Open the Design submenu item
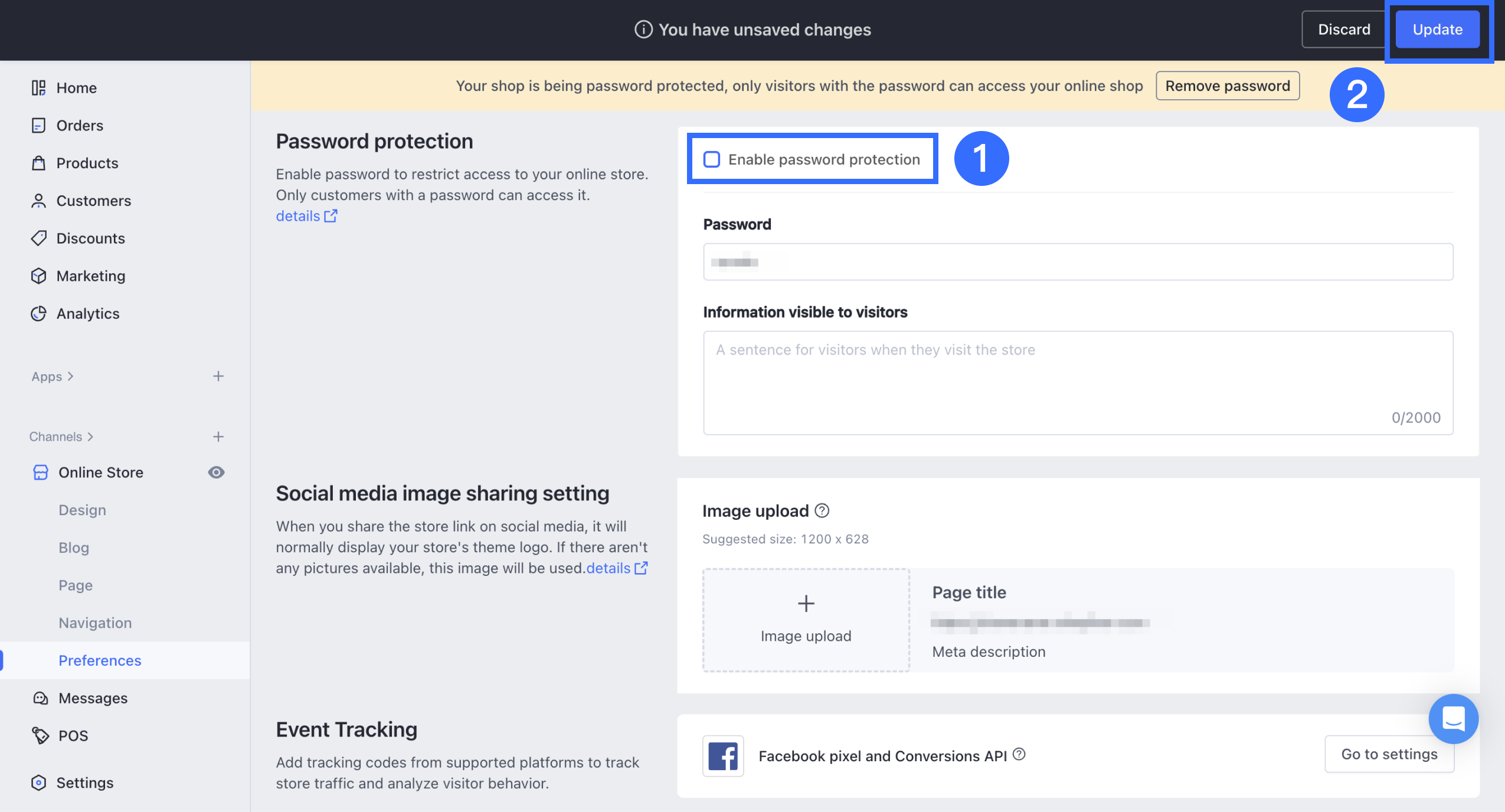This screenshot has width=1505, height=812. pyautogui.click(x=82, y=510)
